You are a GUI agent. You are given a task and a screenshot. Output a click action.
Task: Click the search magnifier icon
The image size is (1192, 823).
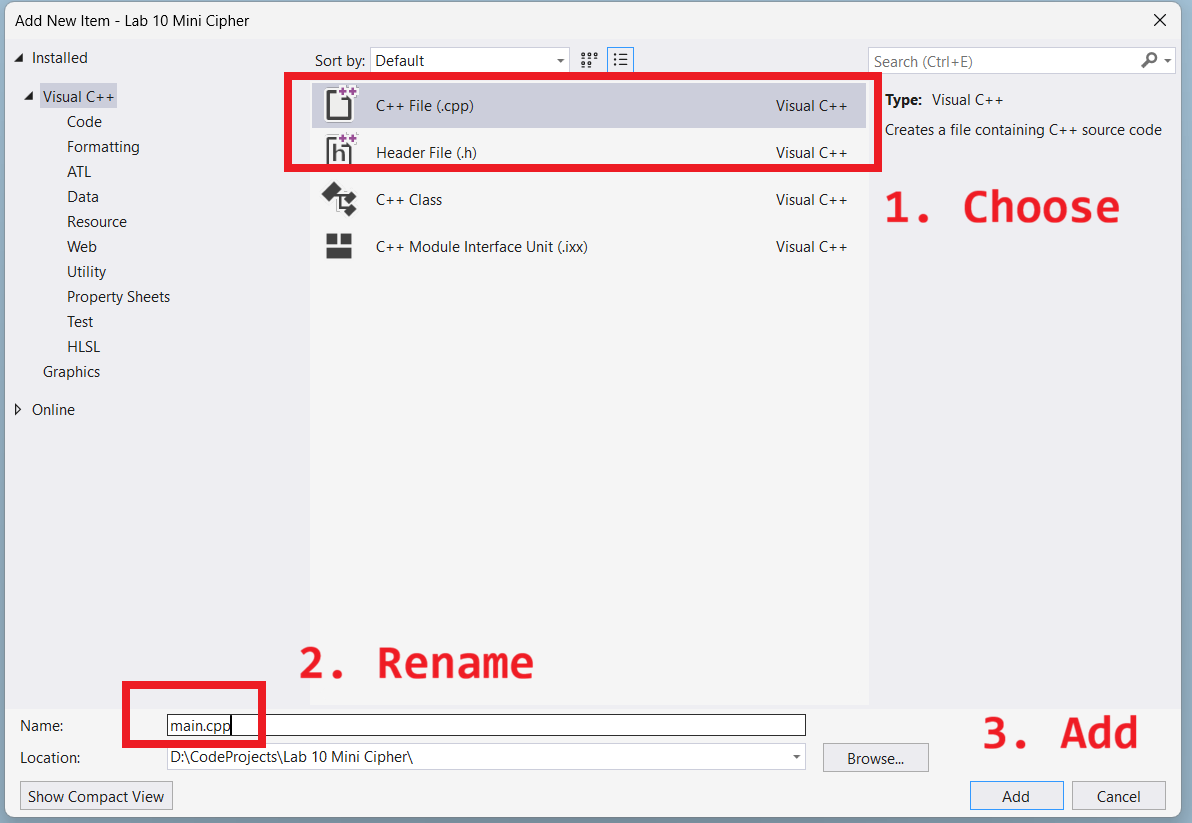1149,61
